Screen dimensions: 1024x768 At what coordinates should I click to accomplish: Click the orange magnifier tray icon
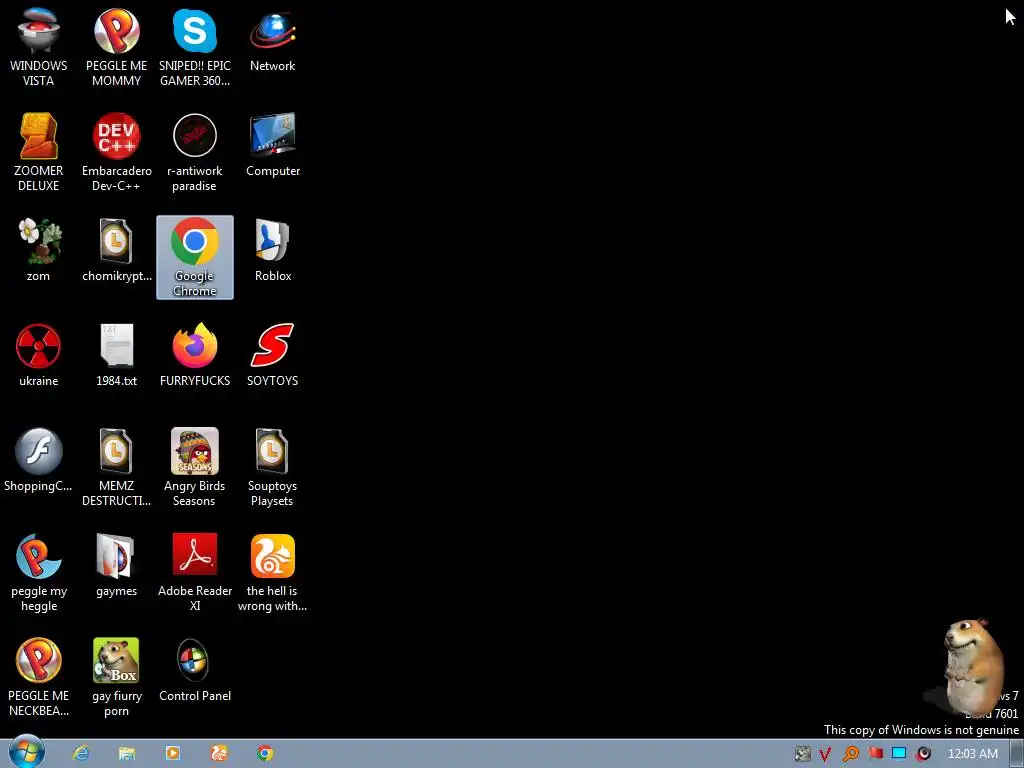point(850,754)
